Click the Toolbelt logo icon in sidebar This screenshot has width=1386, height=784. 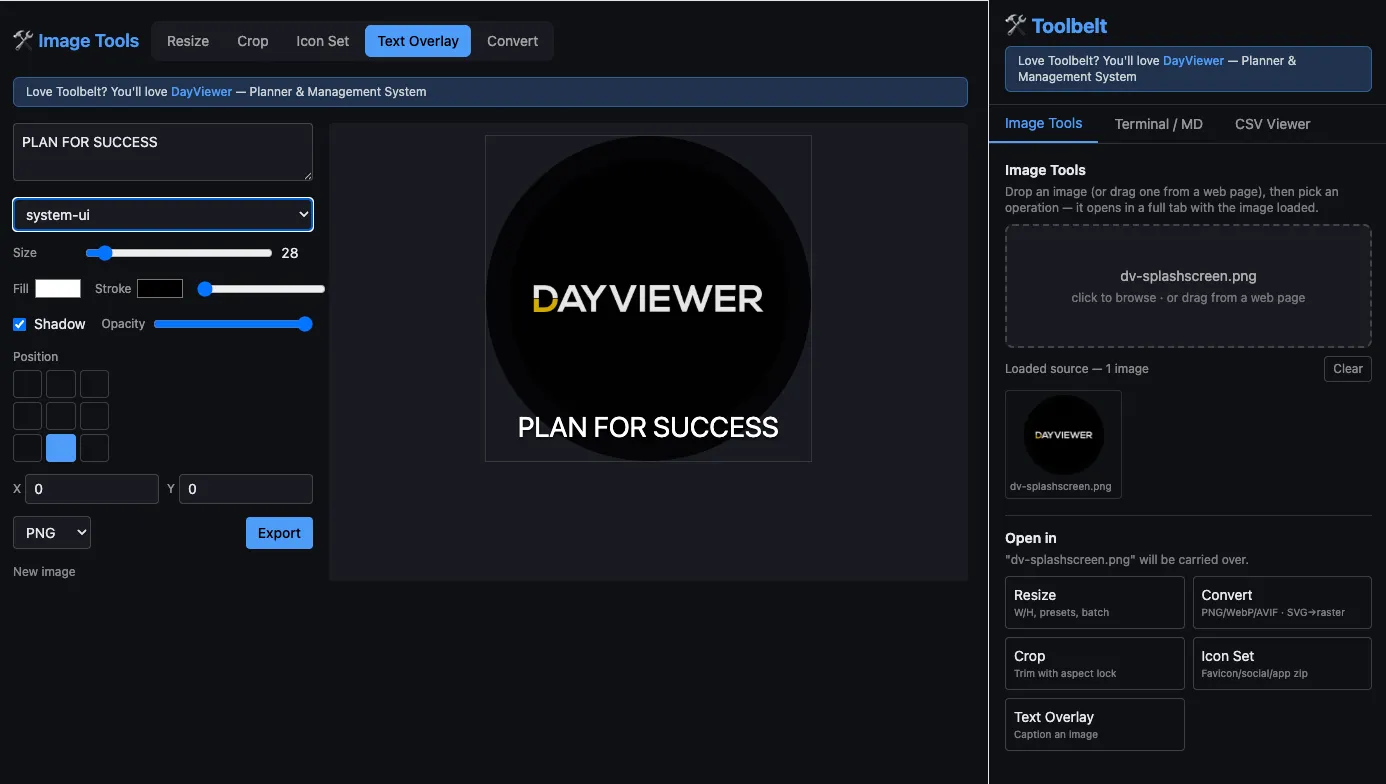point(1016,25)
